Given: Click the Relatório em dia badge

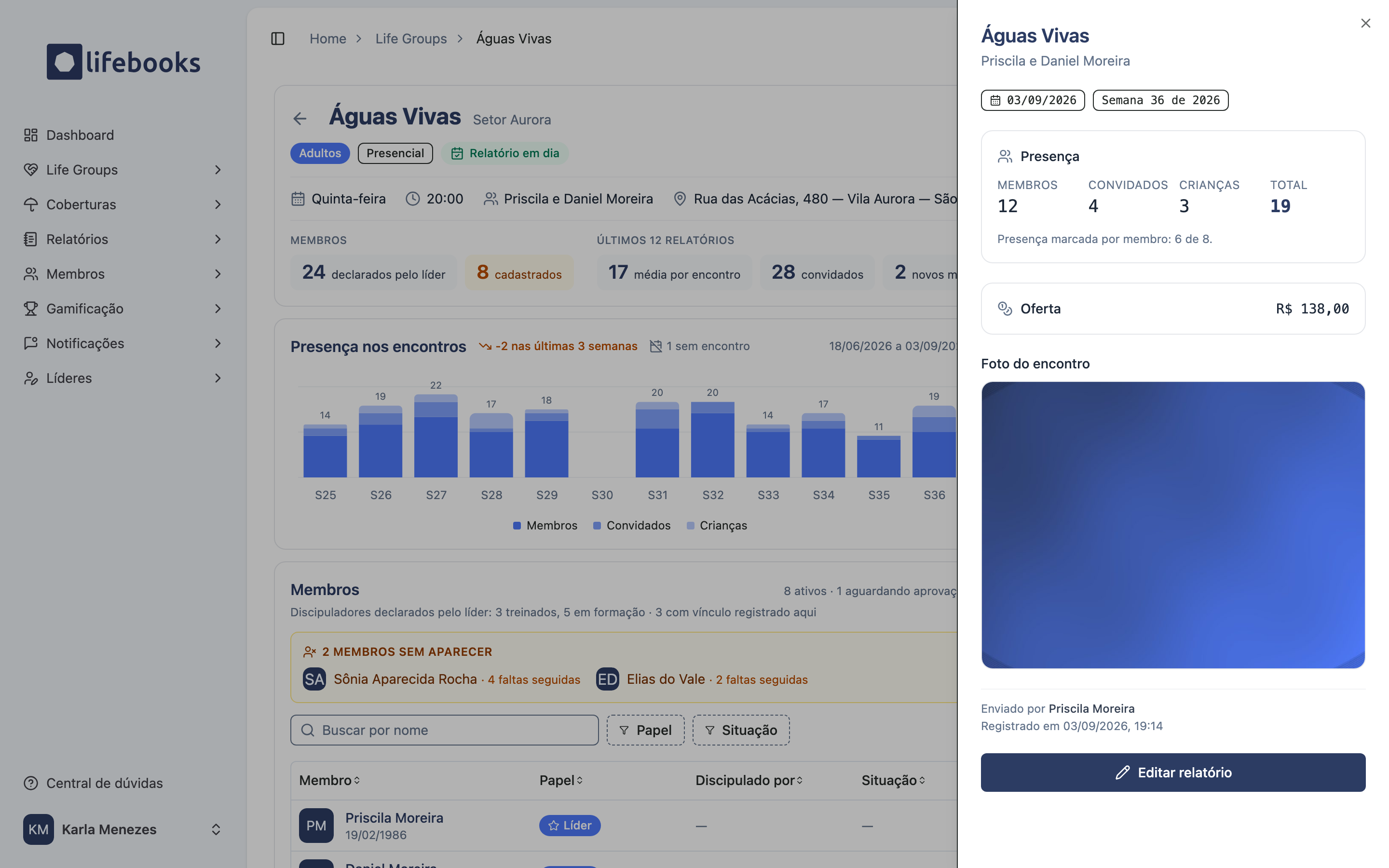Looking at the screenshot, I should [504, 153].
